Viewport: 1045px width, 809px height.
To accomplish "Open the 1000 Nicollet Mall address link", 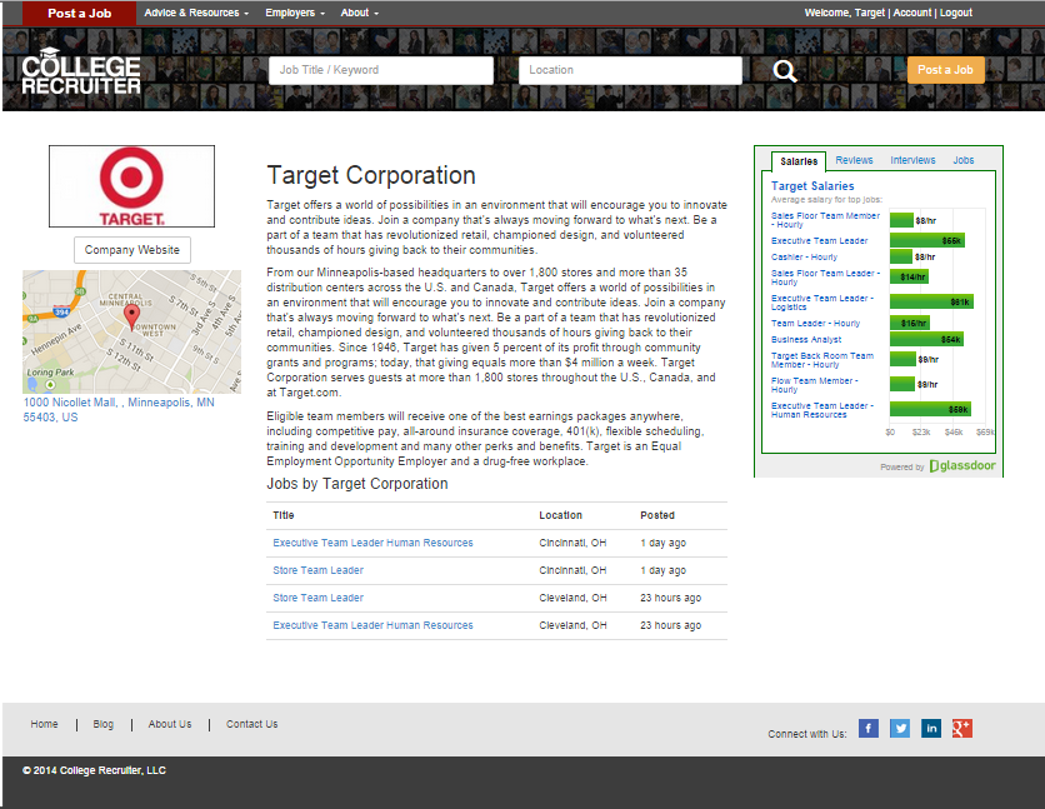I will coord(119,410).
